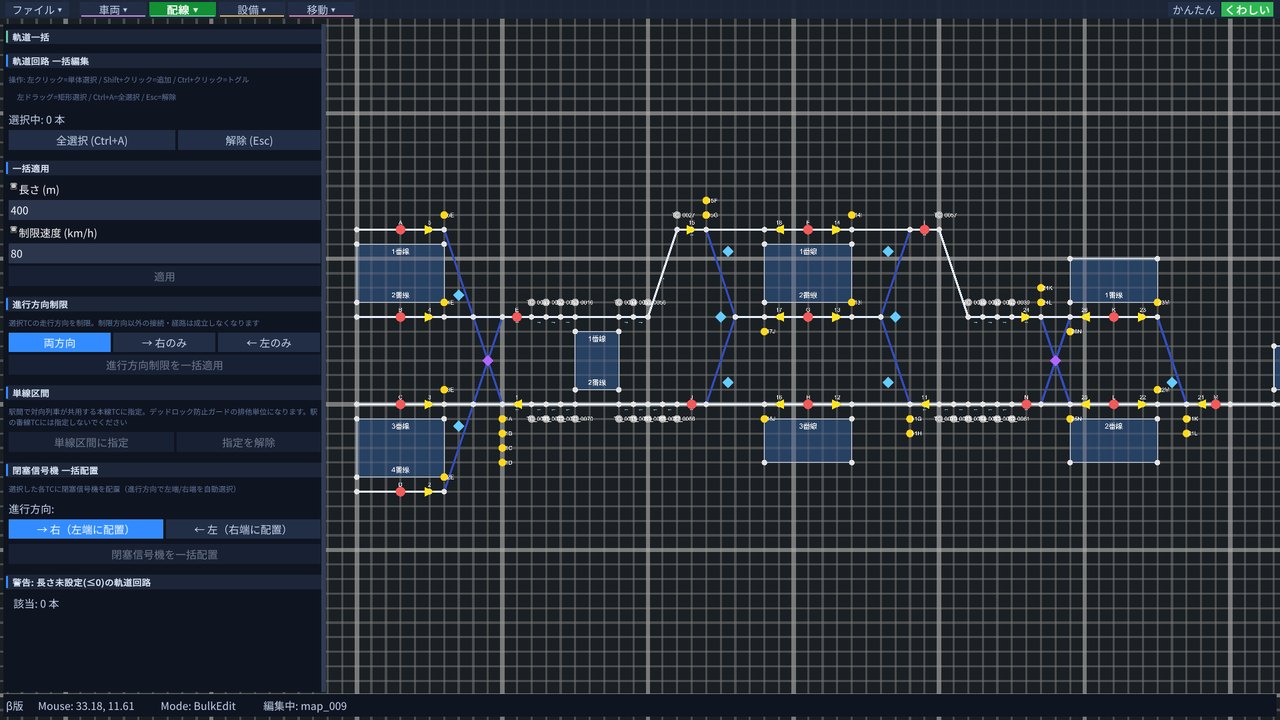
Task: Select the red node labeled L
Action: point(1114,404)
